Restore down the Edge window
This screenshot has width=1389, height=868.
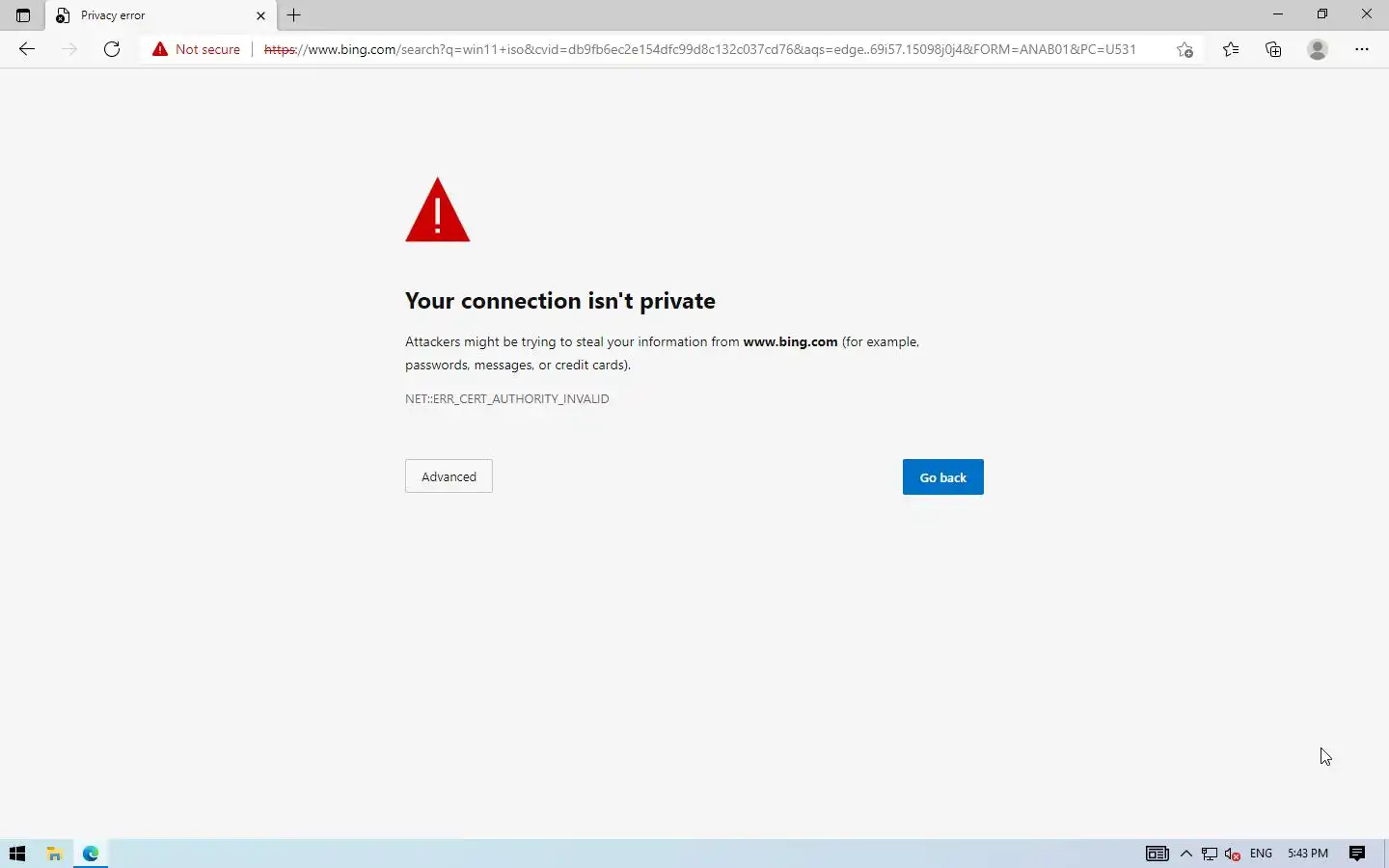pyautogui.click(x=1322, y=14)
